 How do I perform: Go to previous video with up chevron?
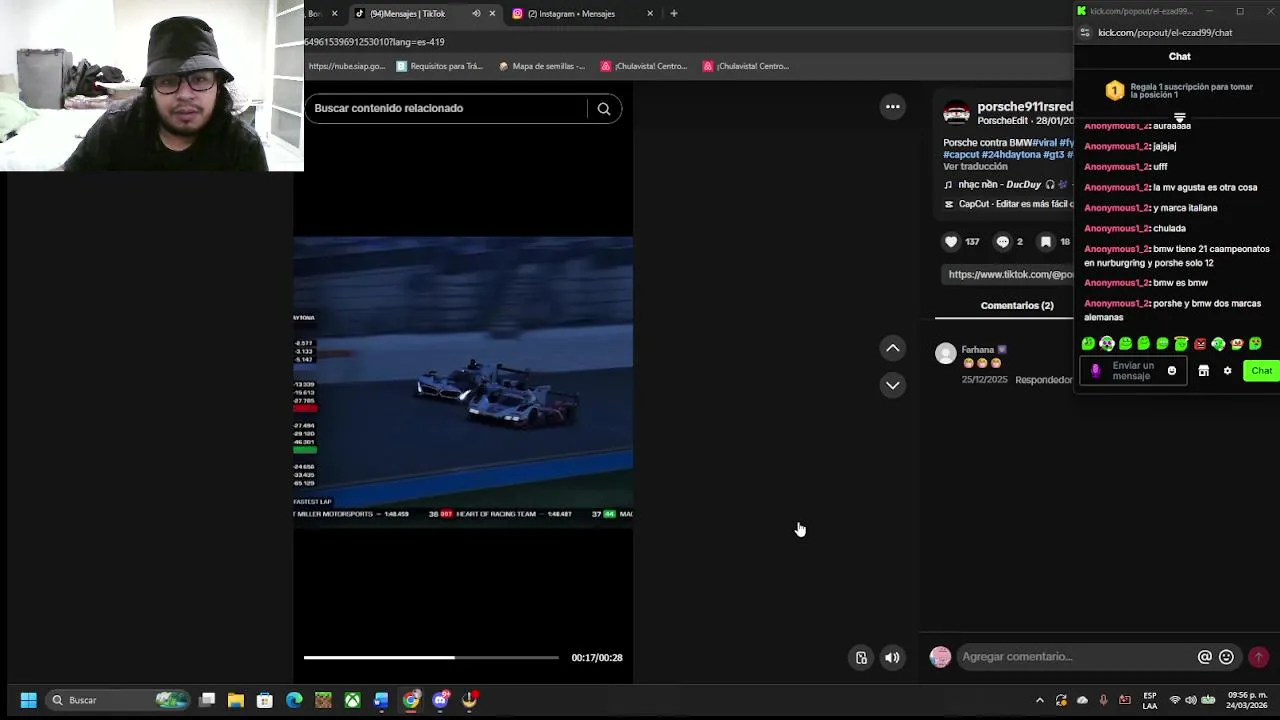(x=893, y=348)
